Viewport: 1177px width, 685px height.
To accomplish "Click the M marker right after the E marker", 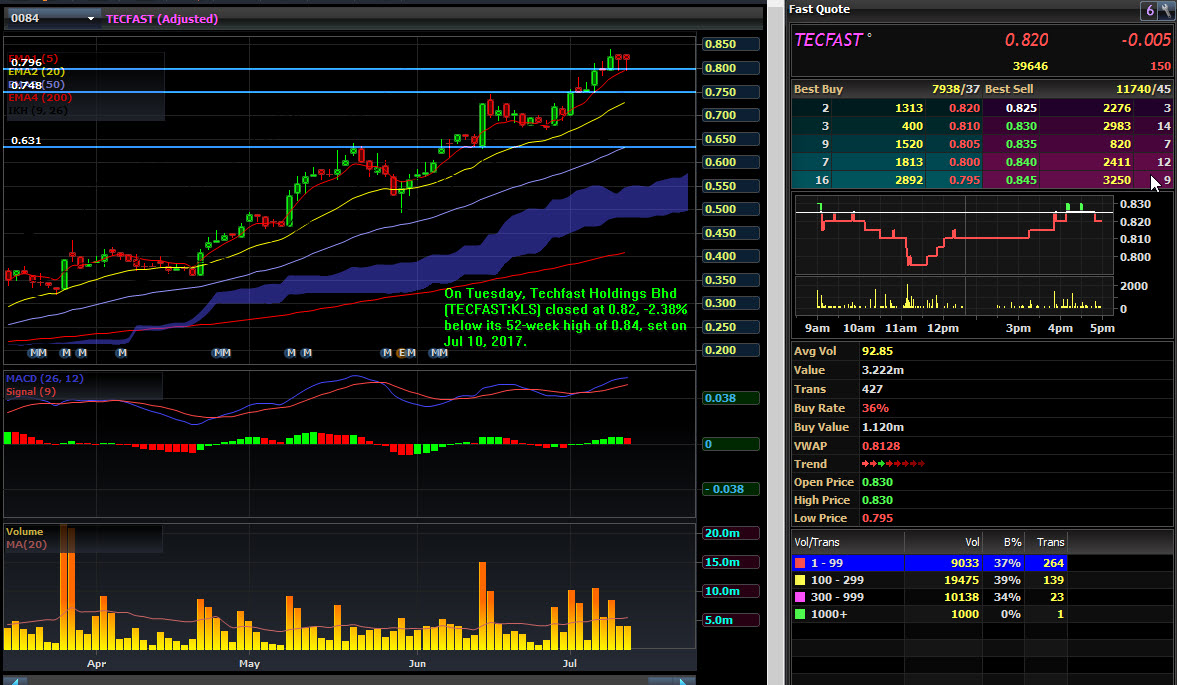I will [411, 353].
